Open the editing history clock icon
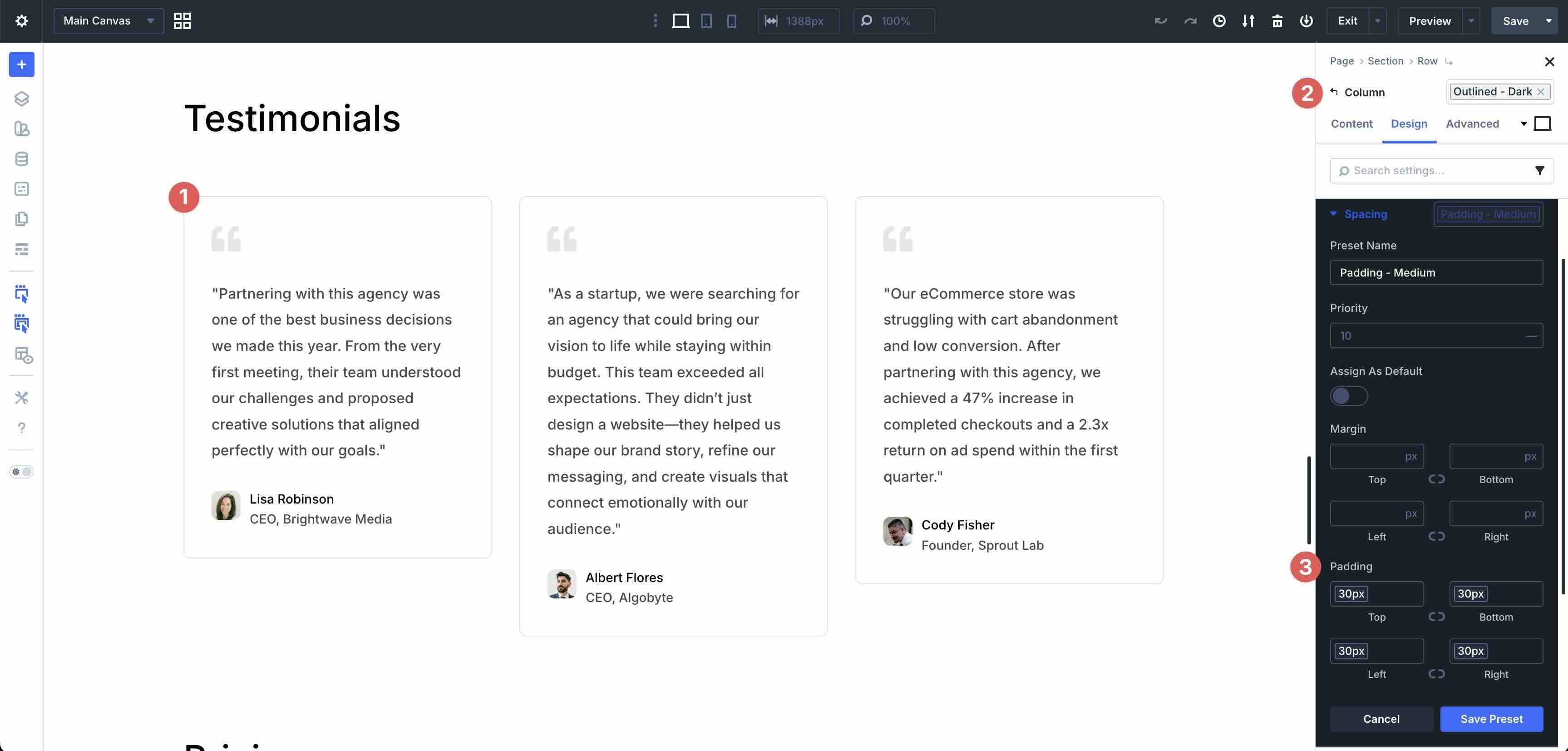This screenshot has width=1568, height=751. [x=1218, y=21]
